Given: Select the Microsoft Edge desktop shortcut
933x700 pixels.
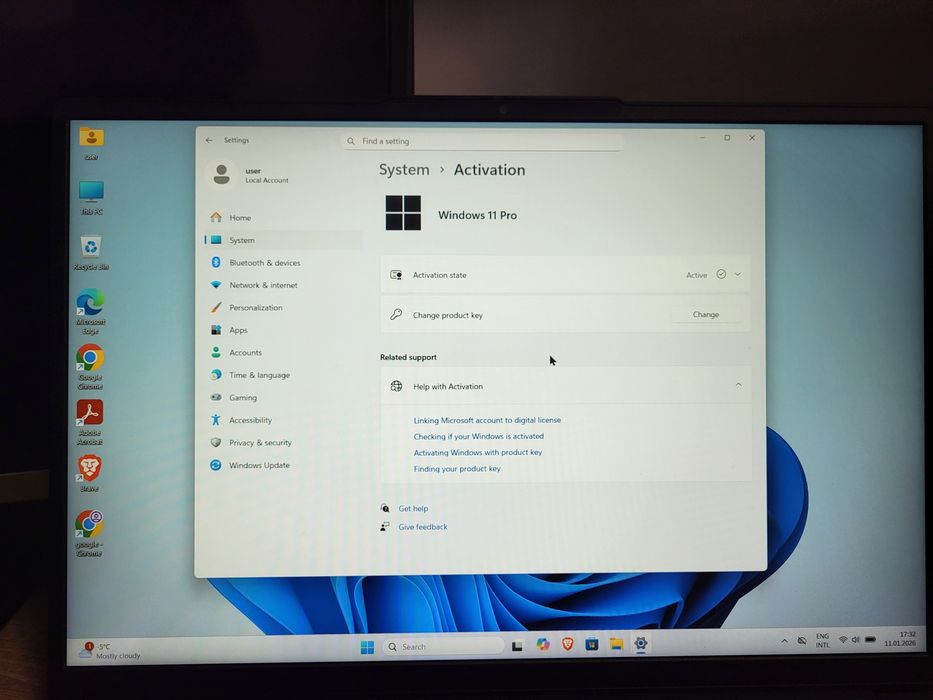Looking at the screenshot, I should pyautogui.click(x=90, y=311).
